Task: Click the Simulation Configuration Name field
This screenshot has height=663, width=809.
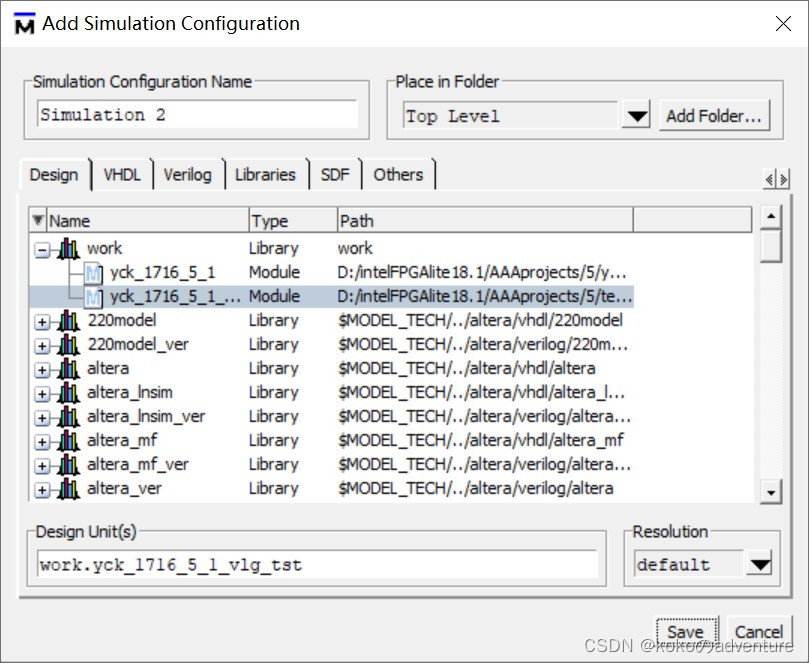Action: point(197,115)
